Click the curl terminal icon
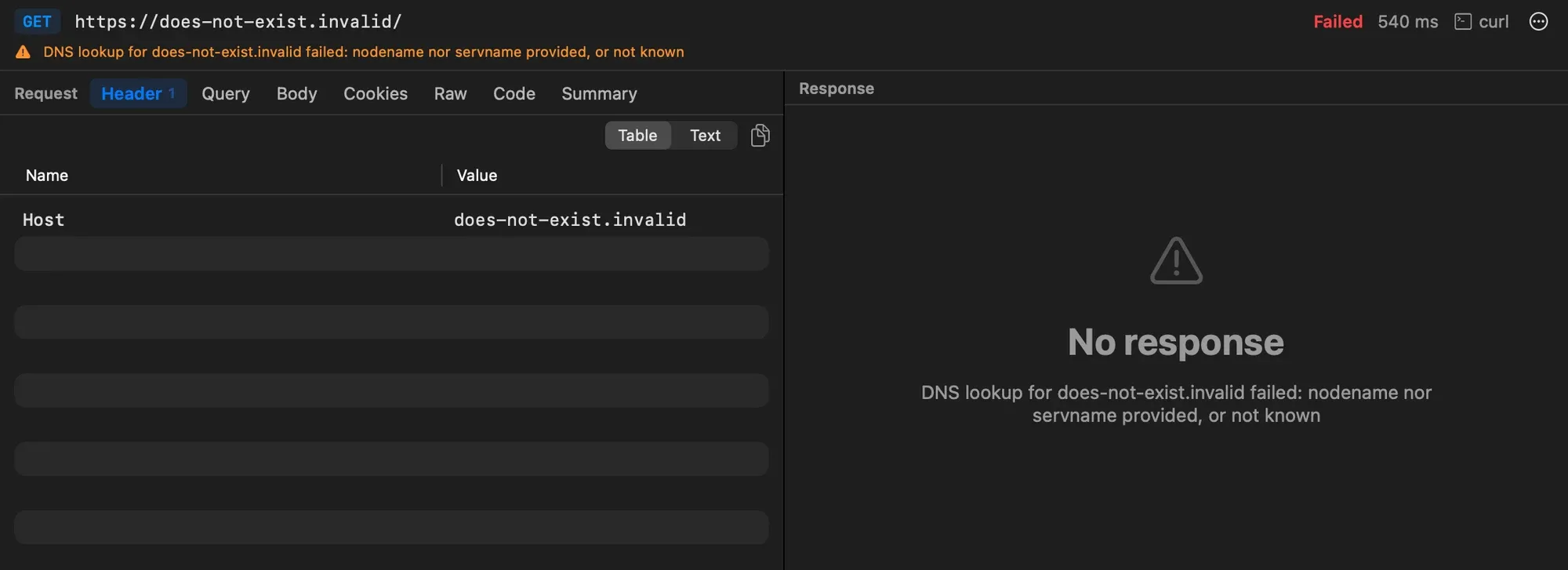1568x570 pixels. 1463,22
